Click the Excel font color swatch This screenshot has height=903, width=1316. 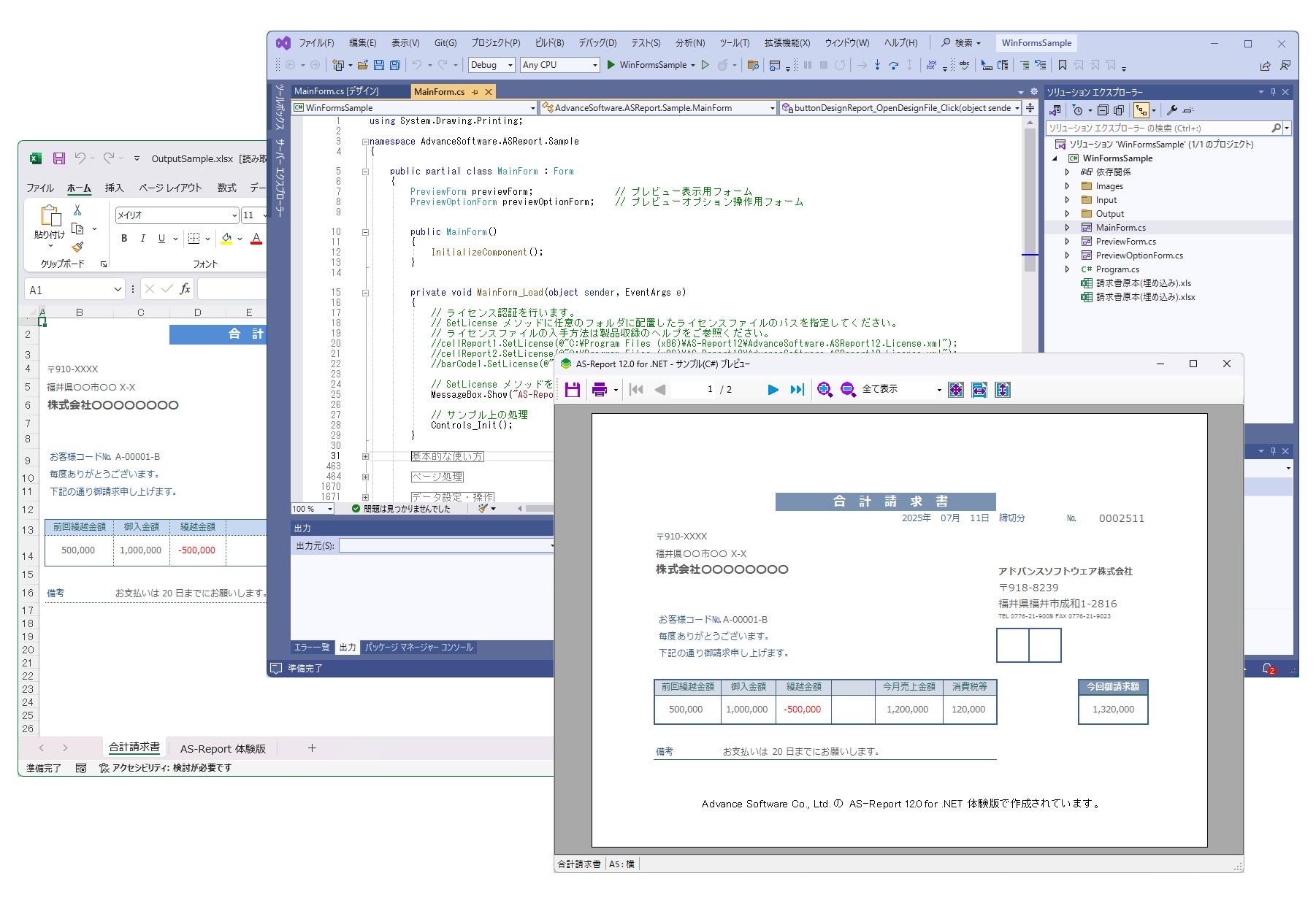click(x=256, y=238)
